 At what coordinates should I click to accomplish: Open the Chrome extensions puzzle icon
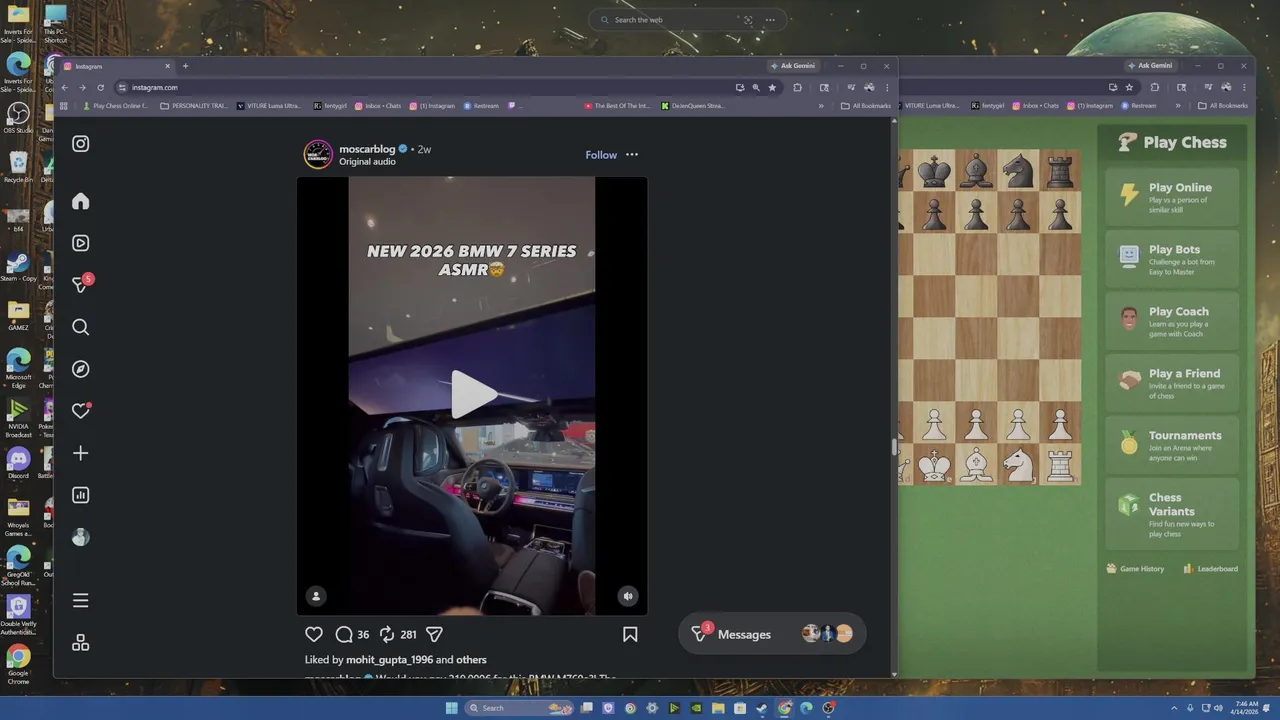(x=797, y=87)
